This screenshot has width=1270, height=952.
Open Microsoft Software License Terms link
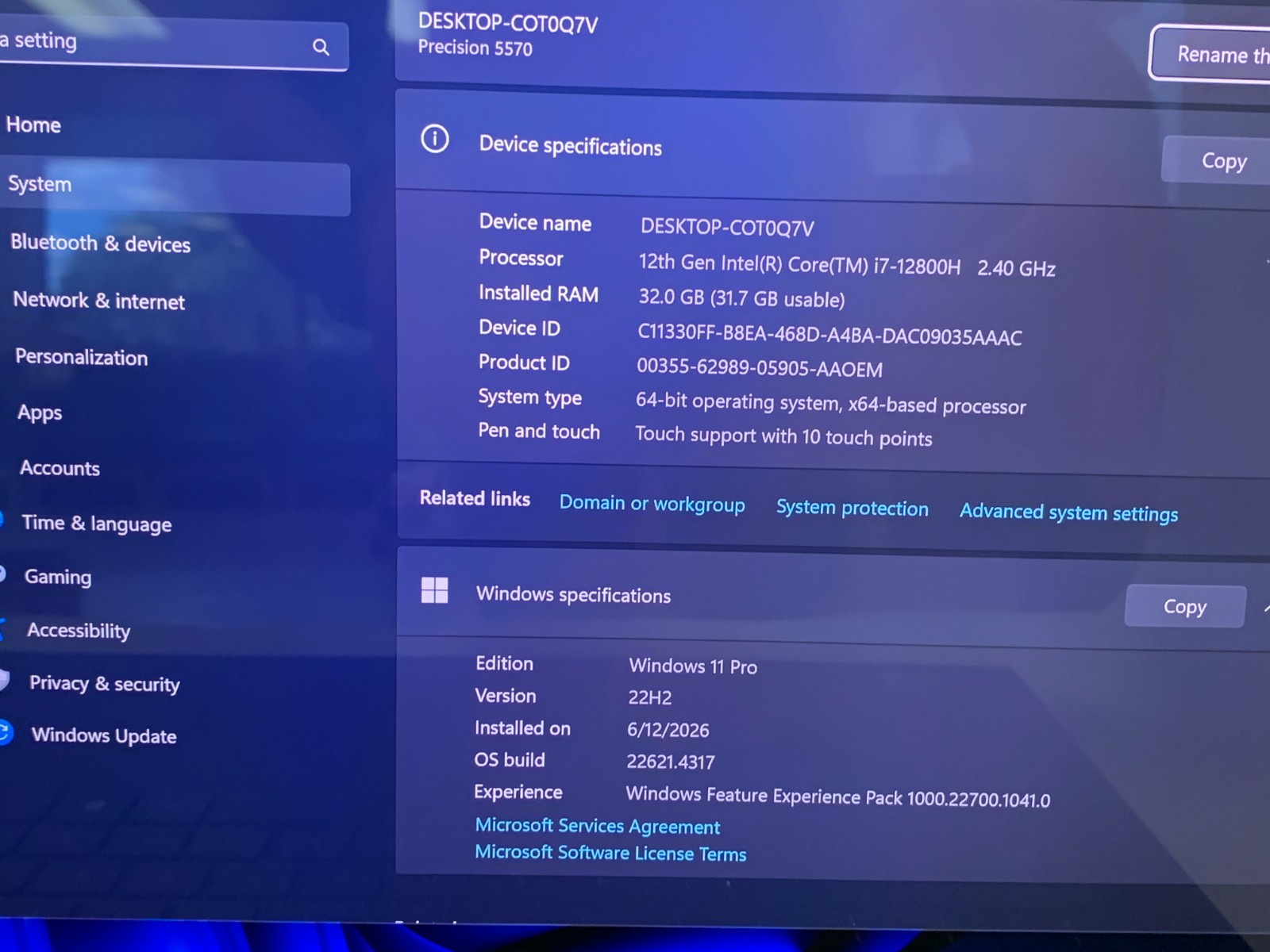coord(610,853)
